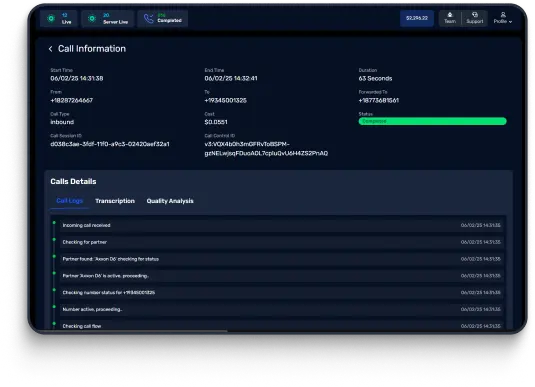Click the Call Session ID value

click(110, 144)
